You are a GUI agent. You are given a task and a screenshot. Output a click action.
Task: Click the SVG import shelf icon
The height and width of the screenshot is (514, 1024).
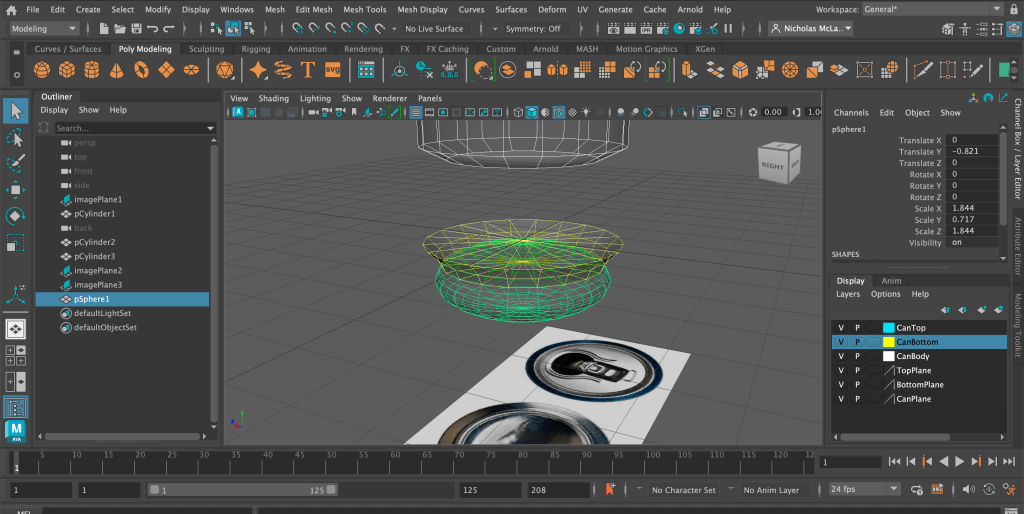pos(332,70)
